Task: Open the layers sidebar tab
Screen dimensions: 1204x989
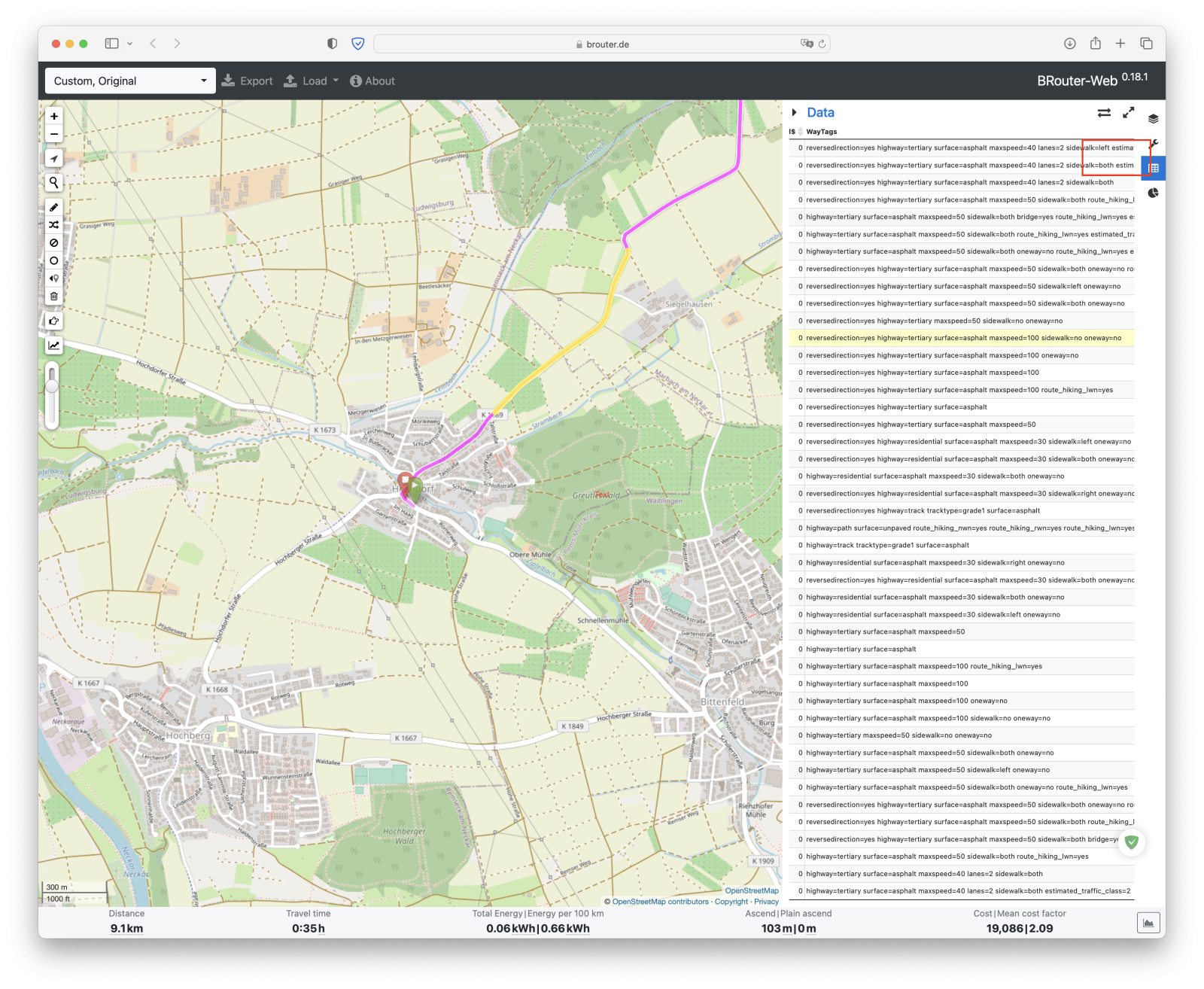Action: (x=1153, y=119)
